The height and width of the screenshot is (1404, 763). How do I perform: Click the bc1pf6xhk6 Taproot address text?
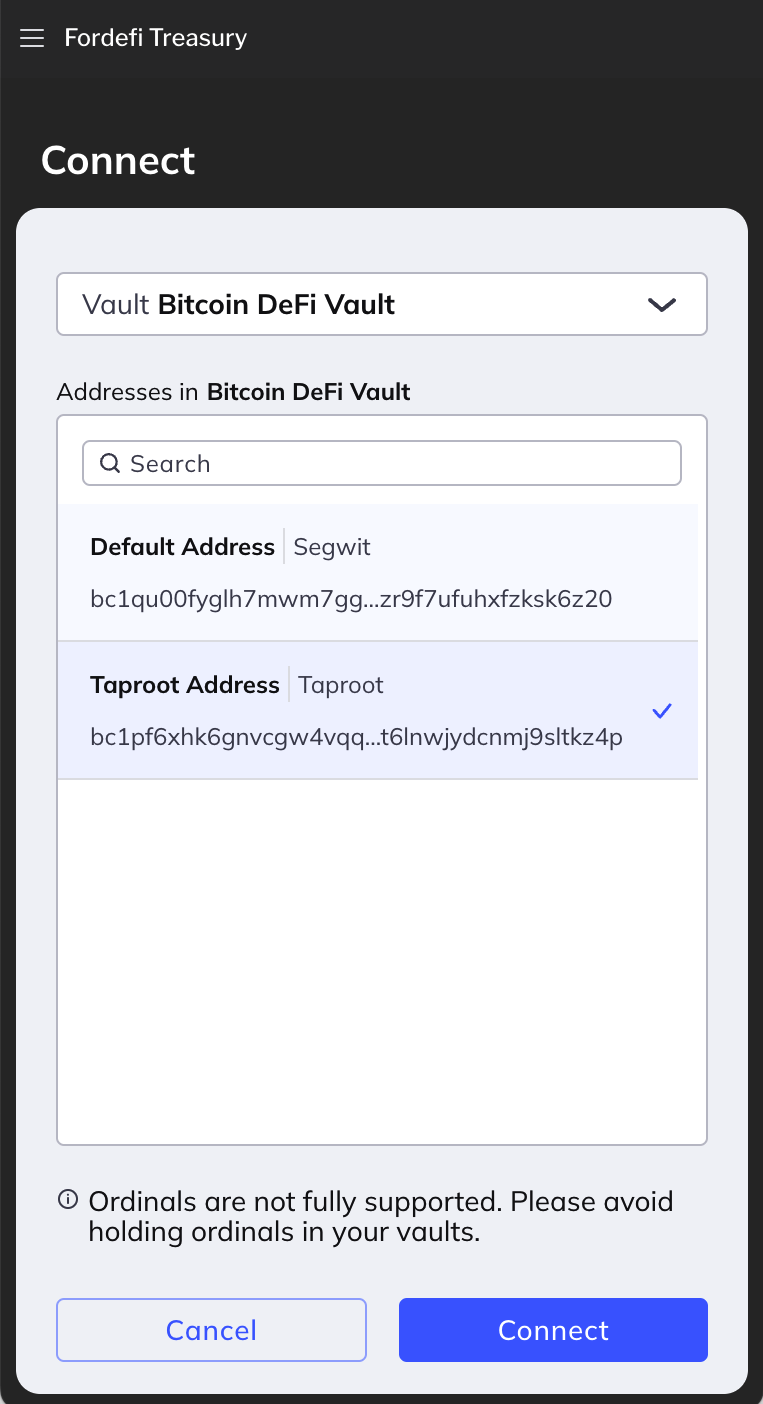[x=356, y=737]
